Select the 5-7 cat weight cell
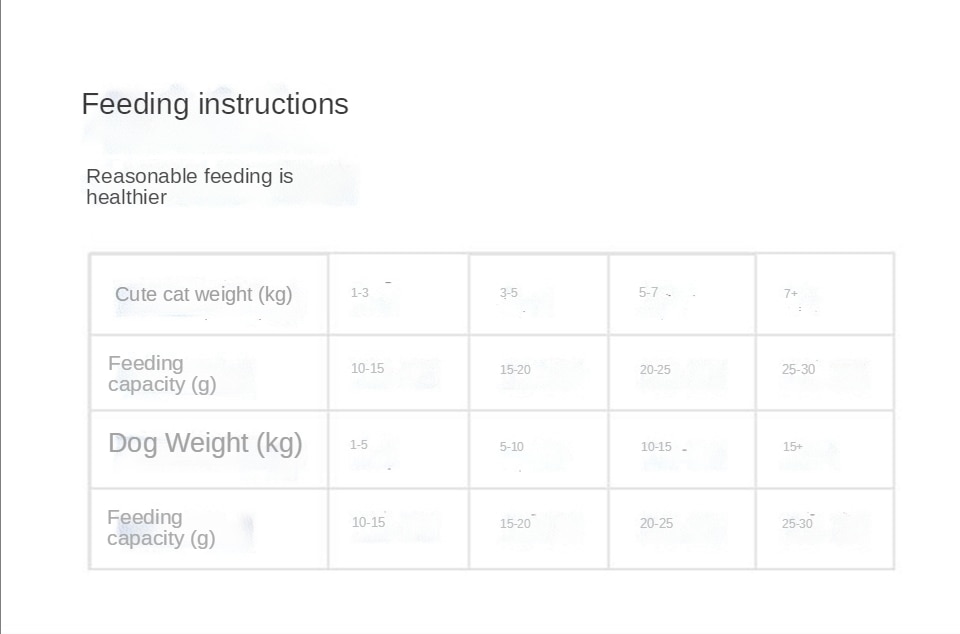Viewport: 960px width, 634px height. tap(649, 293)
